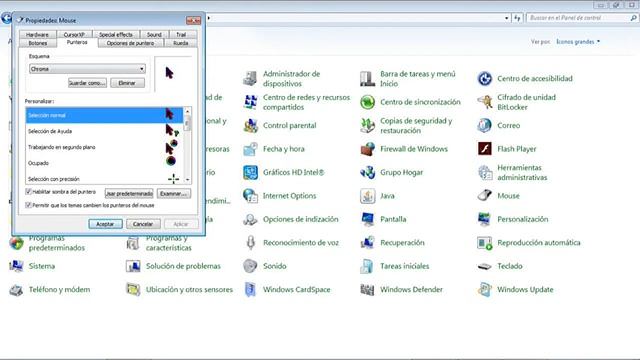Viewport: 640px width, 360px height.
Task: Open Solución de problemas icon
Action: pos(133,266)
